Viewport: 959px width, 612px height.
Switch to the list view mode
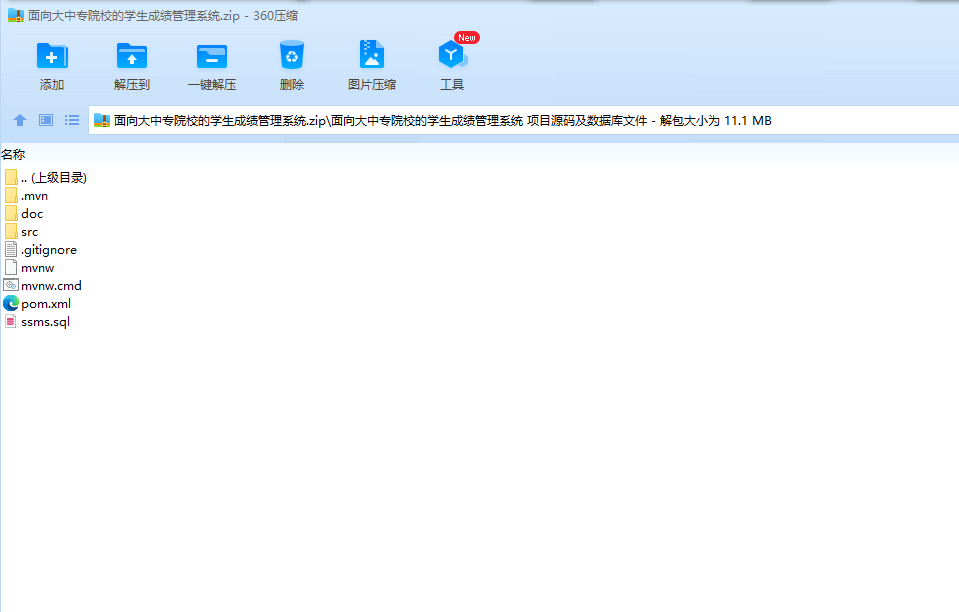click(72, 120)
